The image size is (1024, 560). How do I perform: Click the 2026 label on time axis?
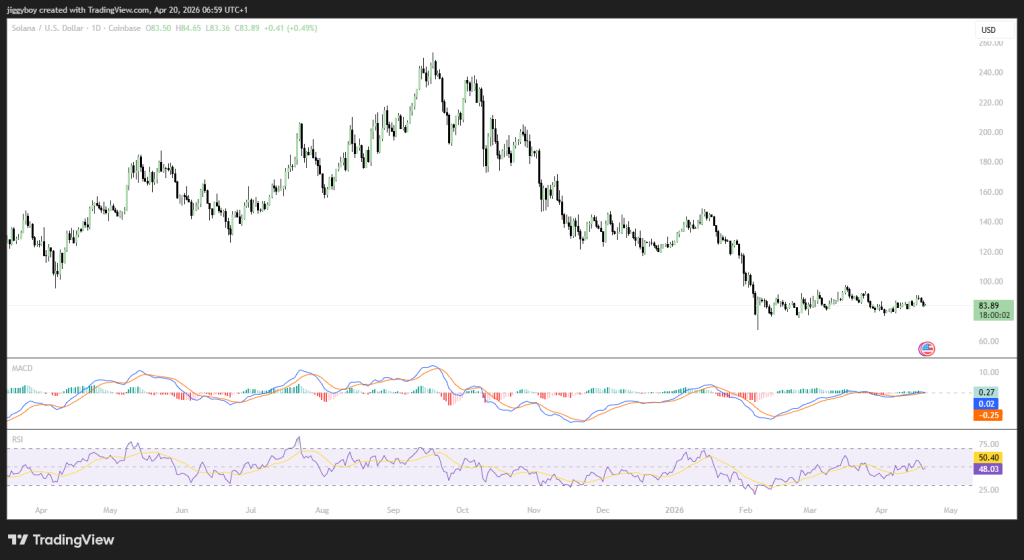(x=674, y=510)
